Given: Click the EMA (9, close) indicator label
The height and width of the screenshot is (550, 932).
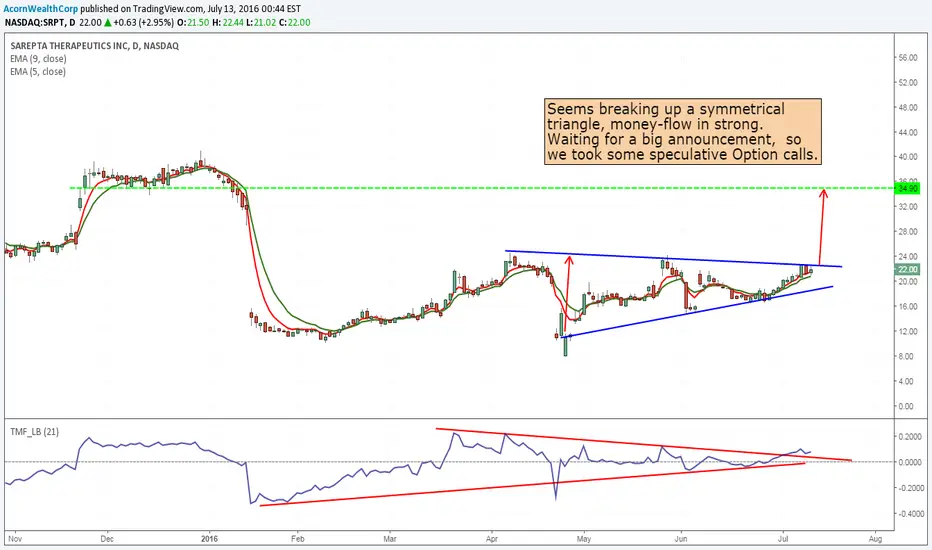Looking at the screenshot, I should pyautogui.click(x=38, y=59).
